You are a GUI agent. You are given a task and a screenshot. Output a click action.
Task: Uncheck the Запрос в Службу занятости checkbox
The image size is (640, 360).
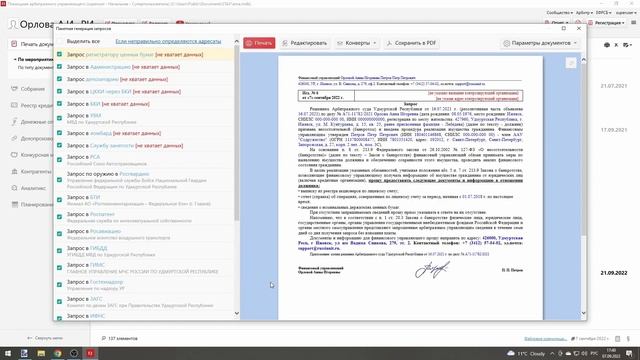click(x=60, y=145)
